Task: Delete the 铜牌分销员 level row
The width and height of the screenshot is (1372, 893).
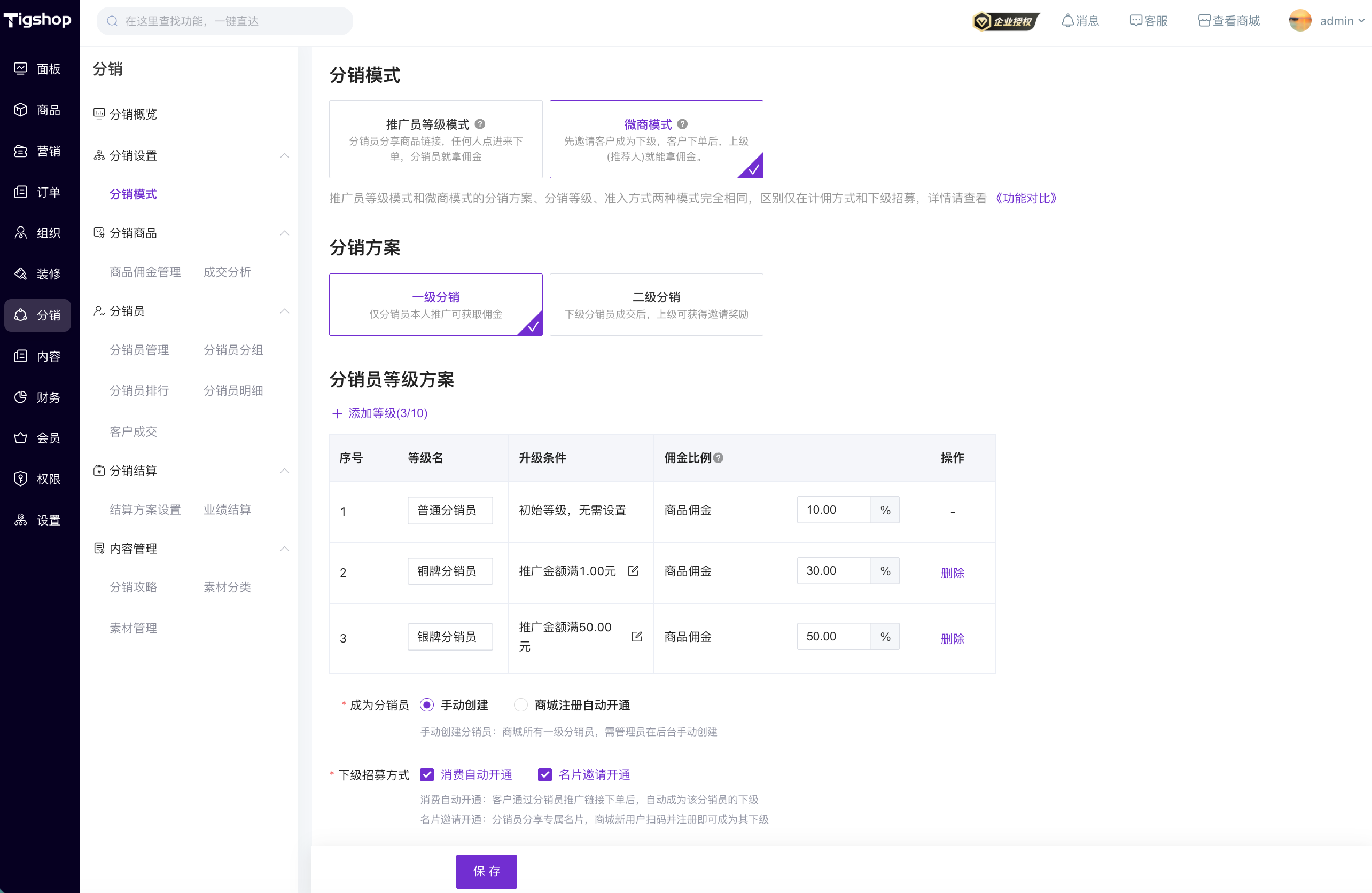Action: tap(952, 573)
